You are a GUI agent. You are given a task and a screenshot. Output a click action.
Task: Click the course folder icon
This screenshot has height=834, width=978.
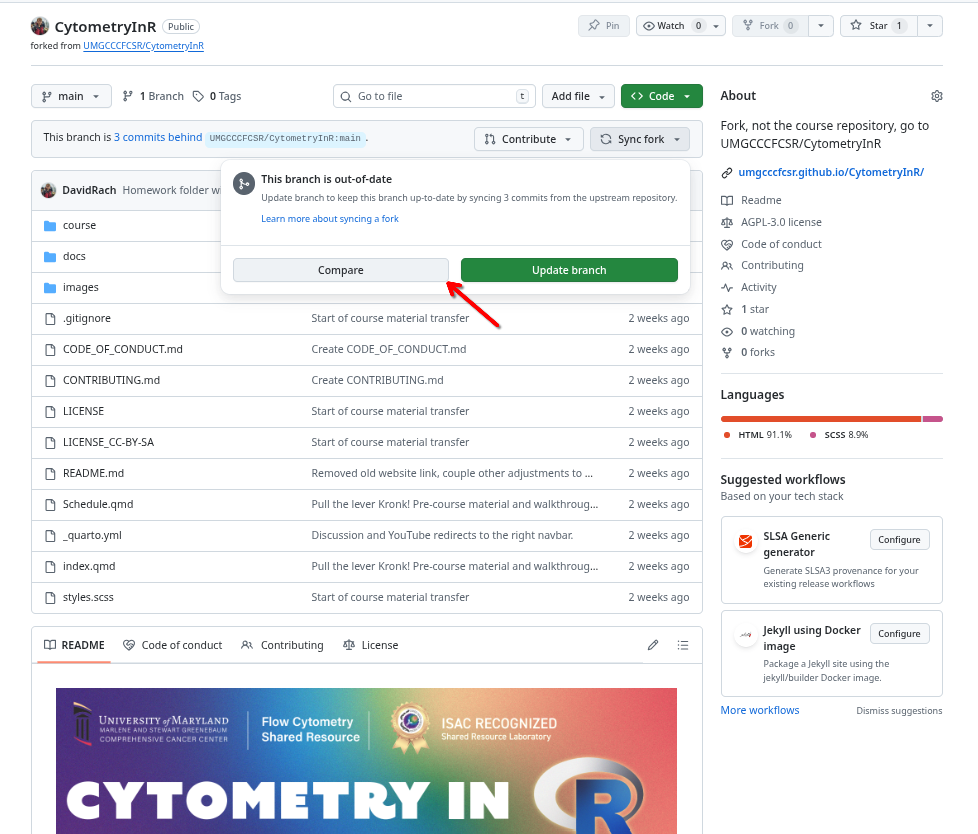[50, 226]
